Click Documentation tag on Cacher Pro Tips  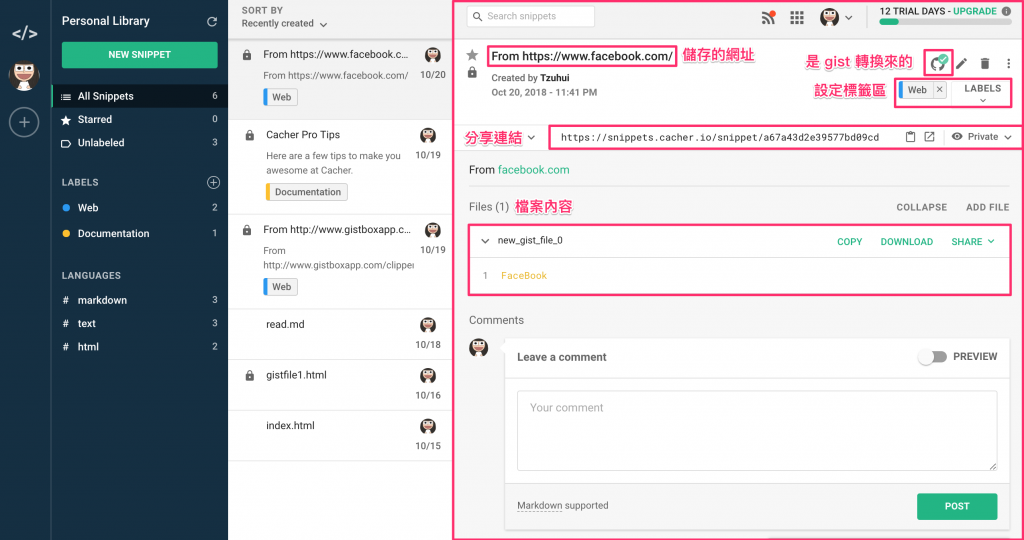[306, 192]
